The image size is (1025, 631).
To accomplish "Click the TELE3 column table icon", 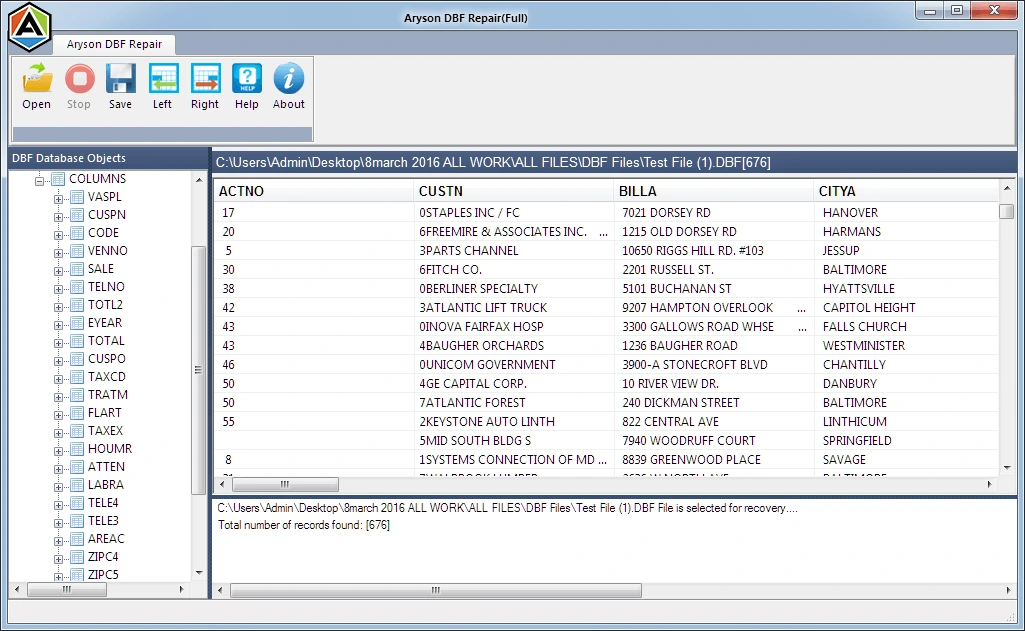I will (x=77, y=520).
